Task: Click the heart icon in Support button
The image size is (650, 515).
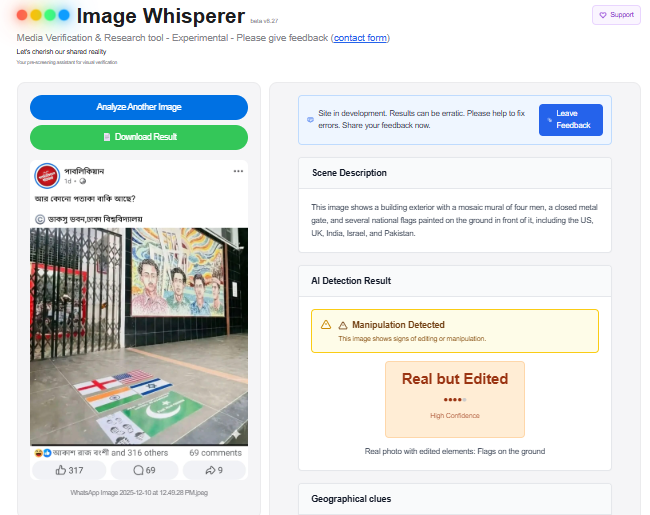Action: pos(602,15)
